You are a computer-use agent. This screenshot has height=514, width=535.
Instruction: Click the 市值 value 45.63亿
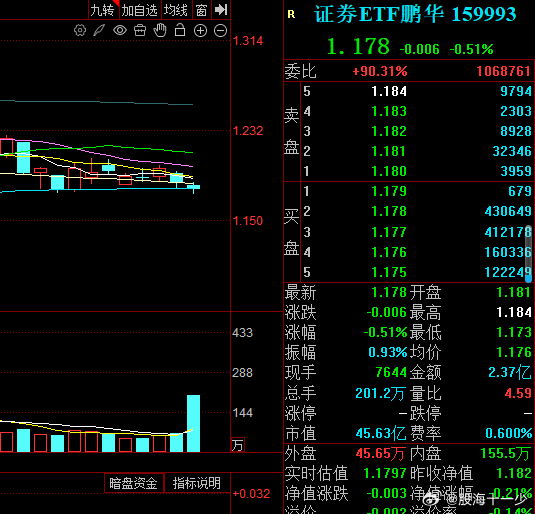point(381,433)
